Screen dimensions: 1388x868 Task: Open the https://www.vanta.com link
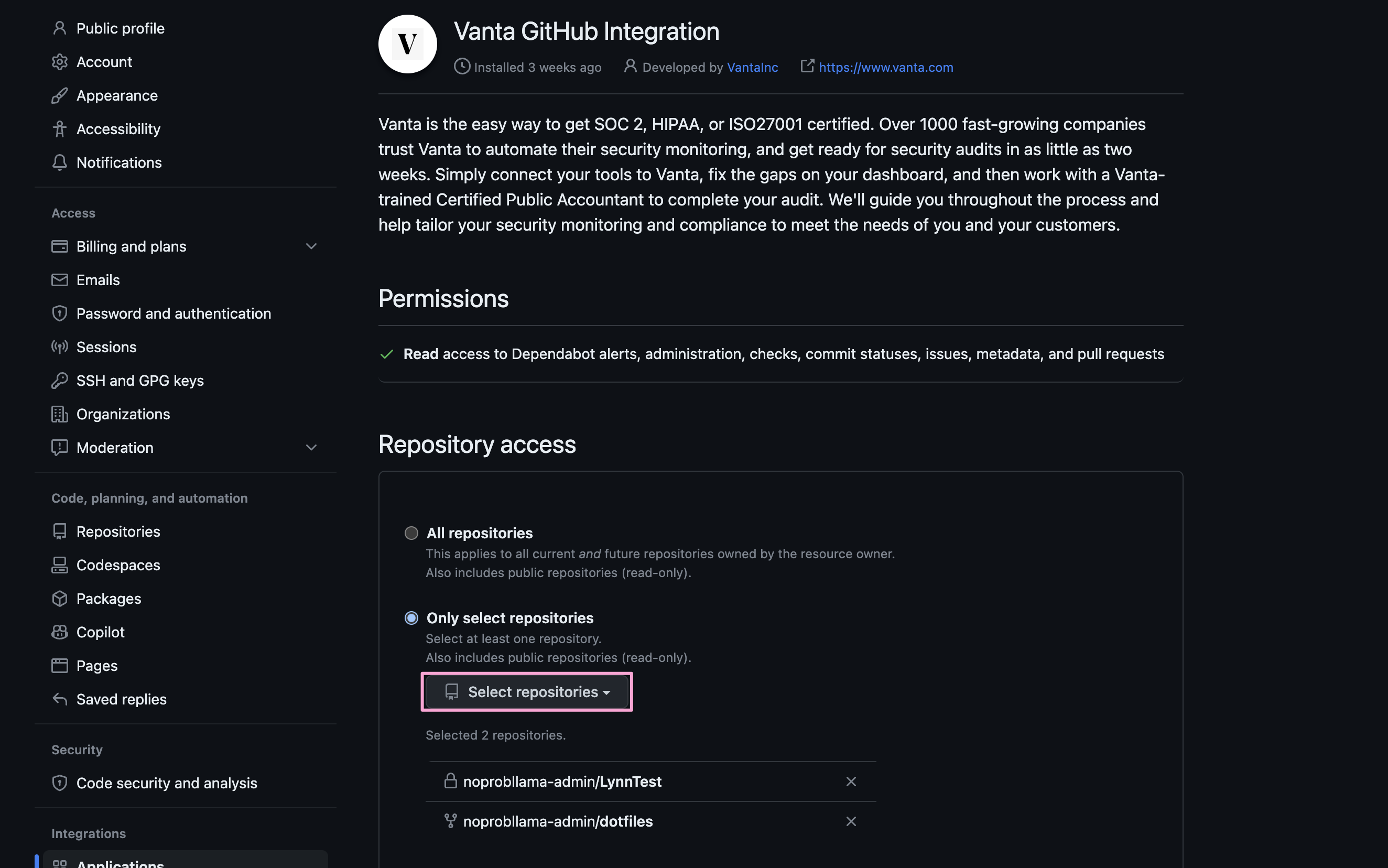tap(886, 67)
